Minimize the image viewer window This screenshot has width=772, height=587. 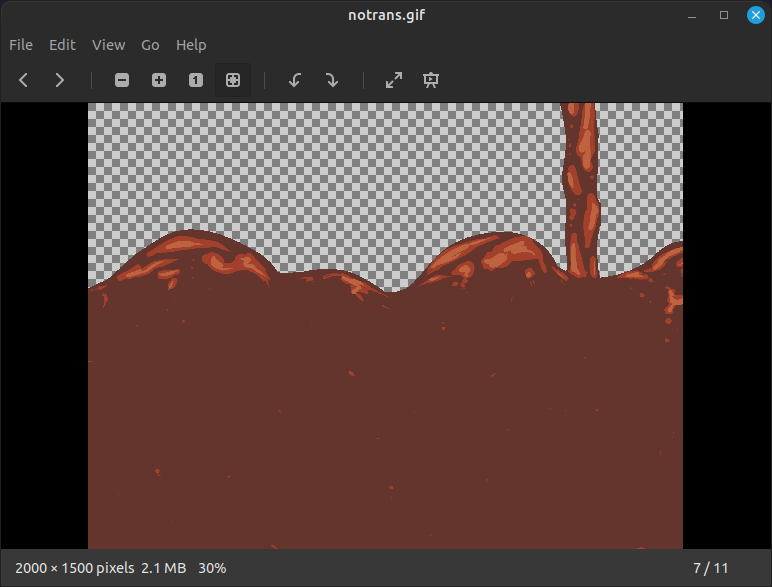point(692,15)
